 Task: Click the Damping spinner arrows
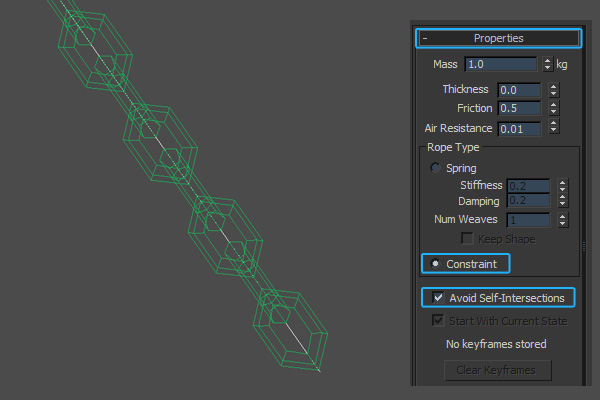[x=562, y=200]
